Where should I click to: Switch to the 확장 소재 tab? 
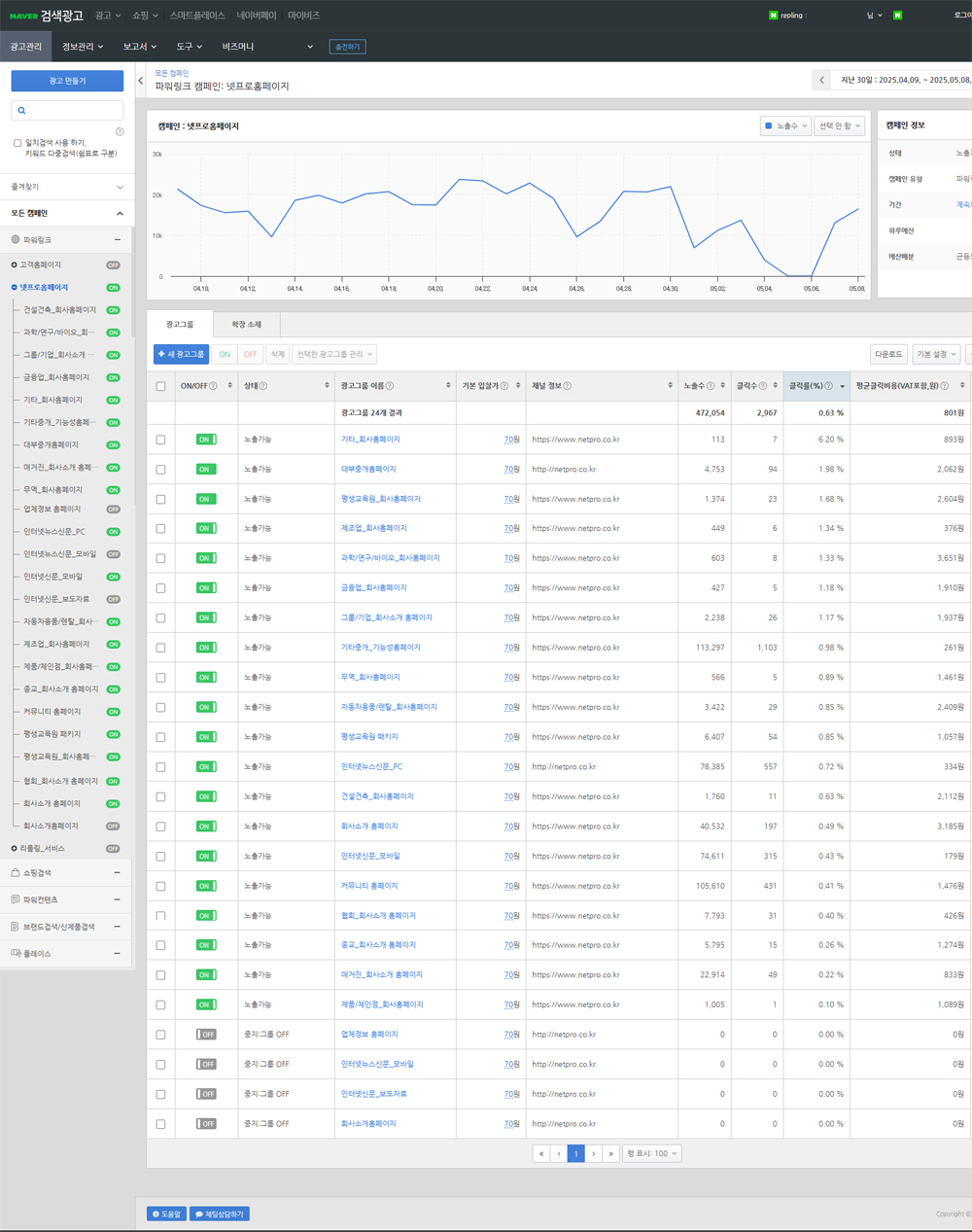tap(246, 324)
